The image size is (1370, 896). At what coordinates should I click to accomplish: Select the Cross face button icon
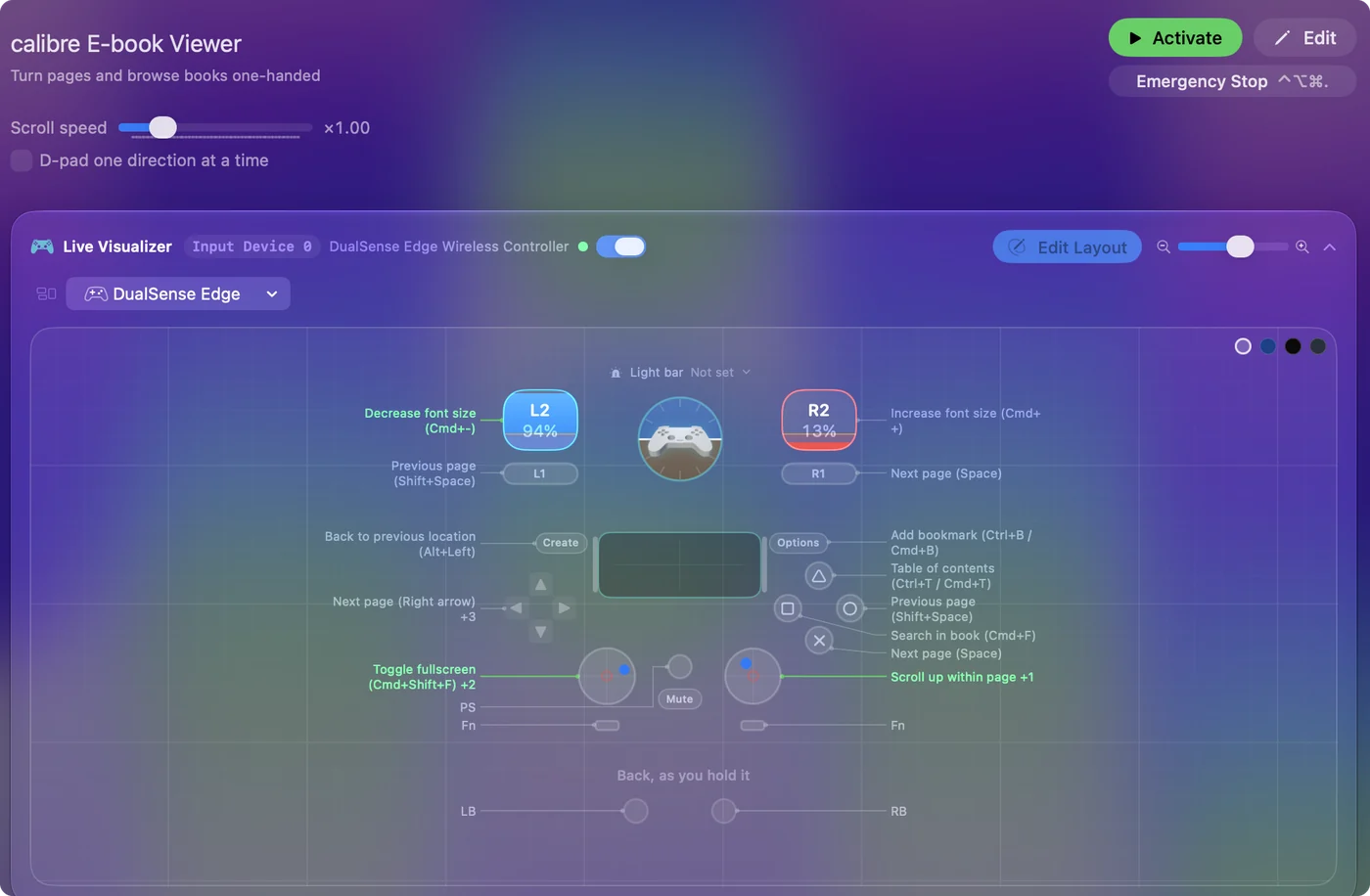pyautogui.click(x=819, y=641)
